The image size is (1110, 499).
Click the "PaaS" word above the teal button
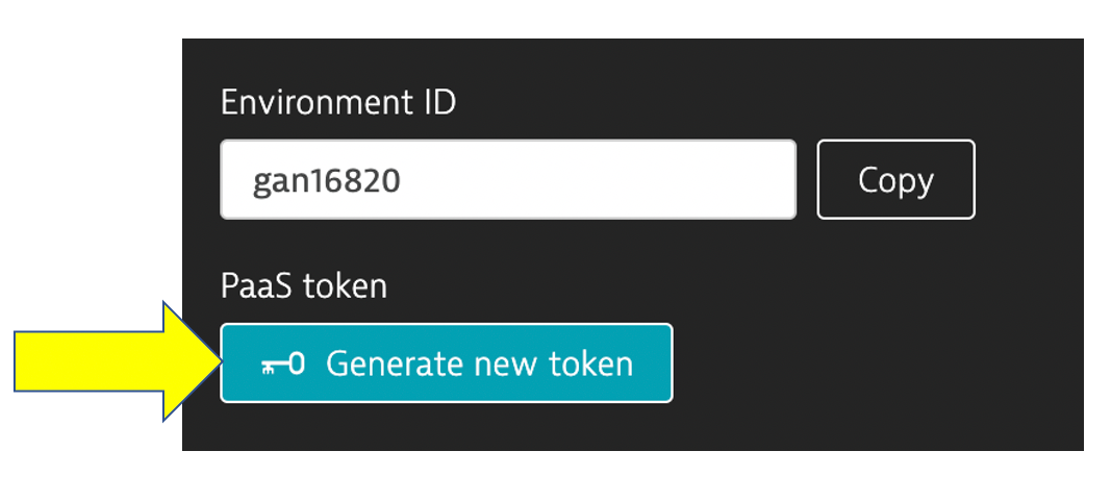(x=257, y=287)
